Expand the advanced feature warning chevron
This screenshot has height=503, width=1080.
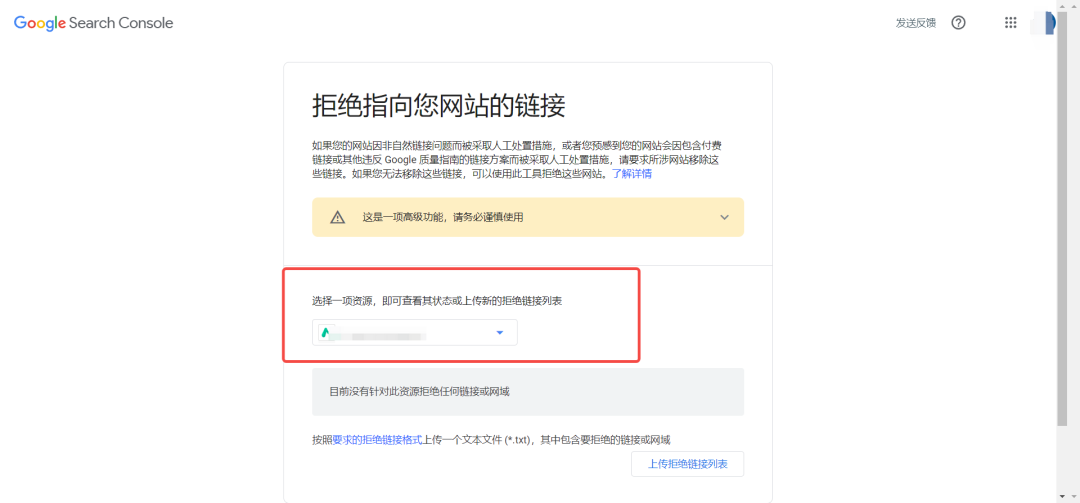724,217
